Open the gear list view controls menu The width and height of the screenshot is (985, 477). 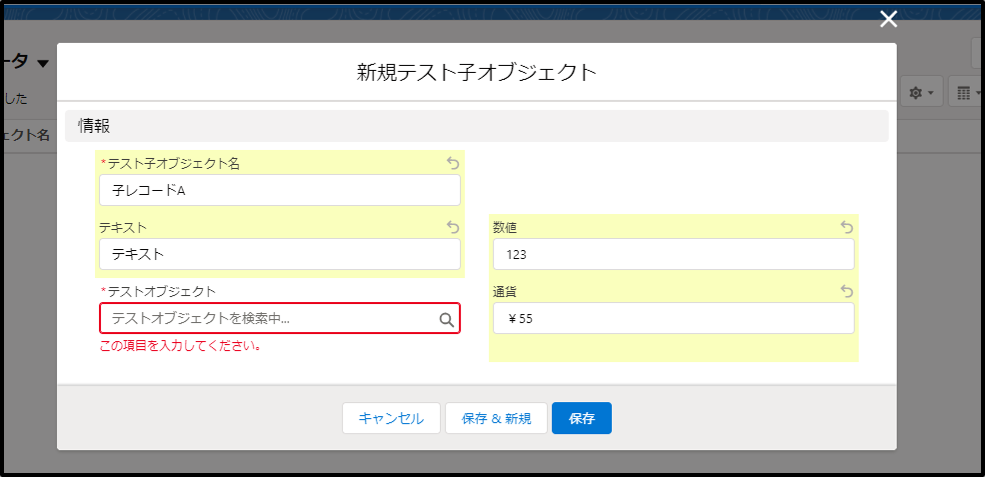click(x=920, y=93)
